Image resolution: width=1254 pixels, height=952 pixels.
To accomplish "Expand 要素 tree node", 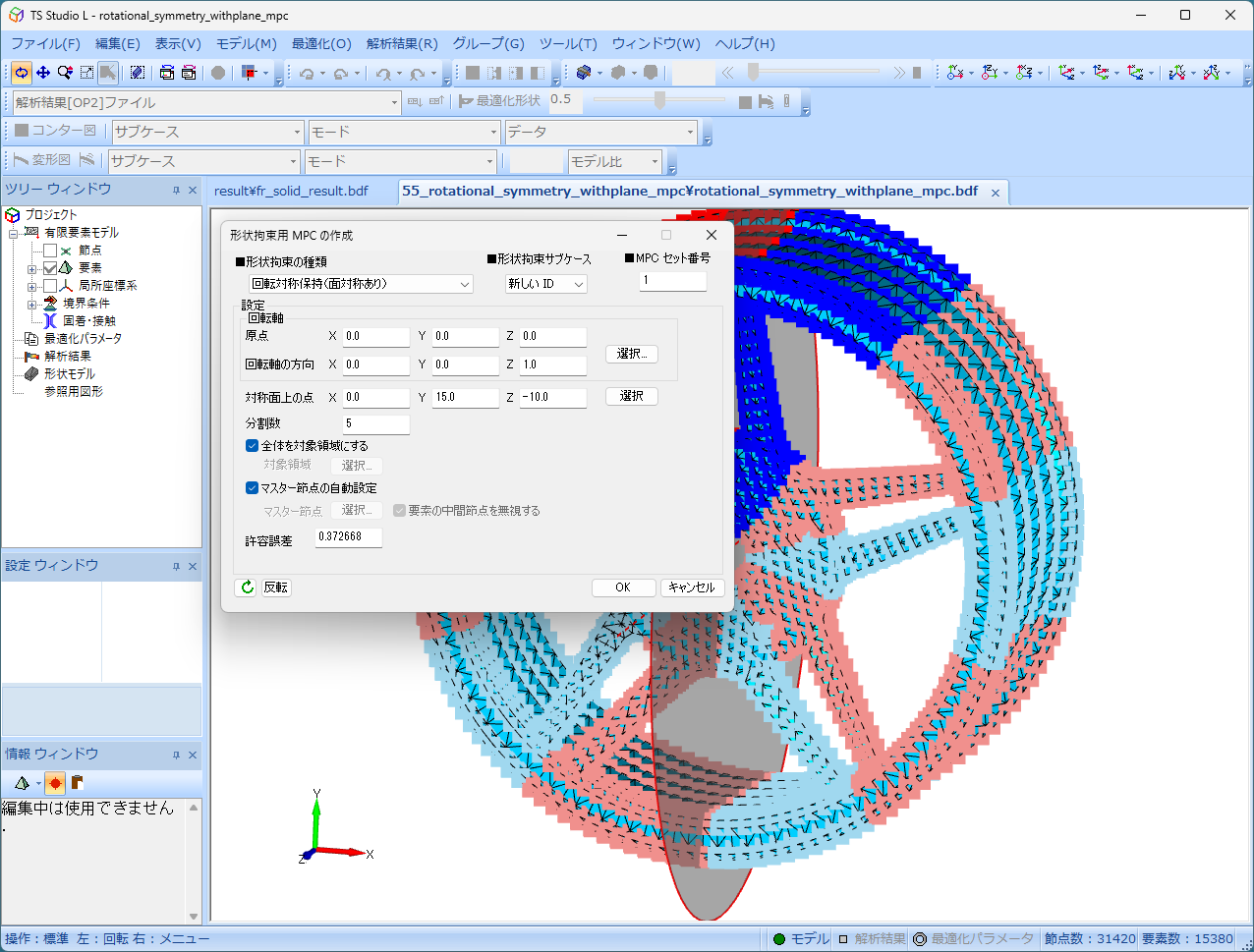I will pyautogui.click(x=32, y=268).
